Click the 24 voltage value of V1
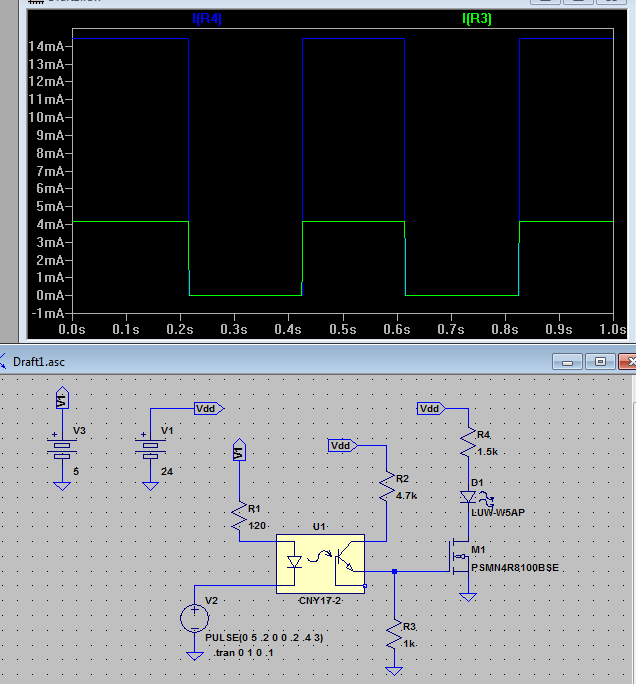Viewport: 636px width, 684px height. [167, 472]
